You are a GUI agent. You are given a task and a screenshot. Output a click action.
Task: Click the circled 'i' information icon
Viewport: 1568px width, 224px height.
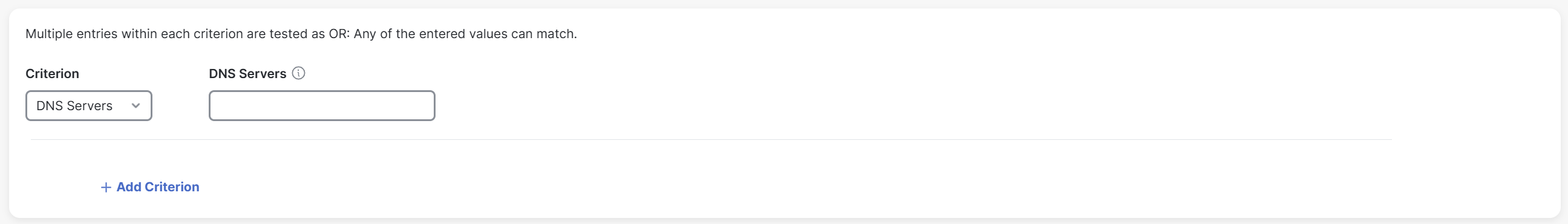(298, 73)
